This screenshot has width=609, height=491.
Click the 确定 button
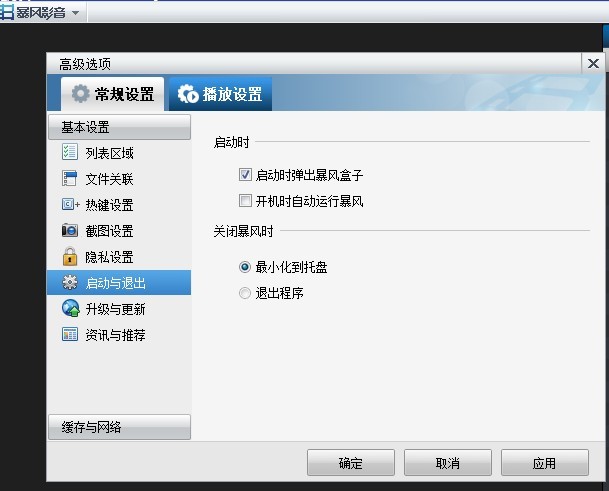(x=351, y=463)
